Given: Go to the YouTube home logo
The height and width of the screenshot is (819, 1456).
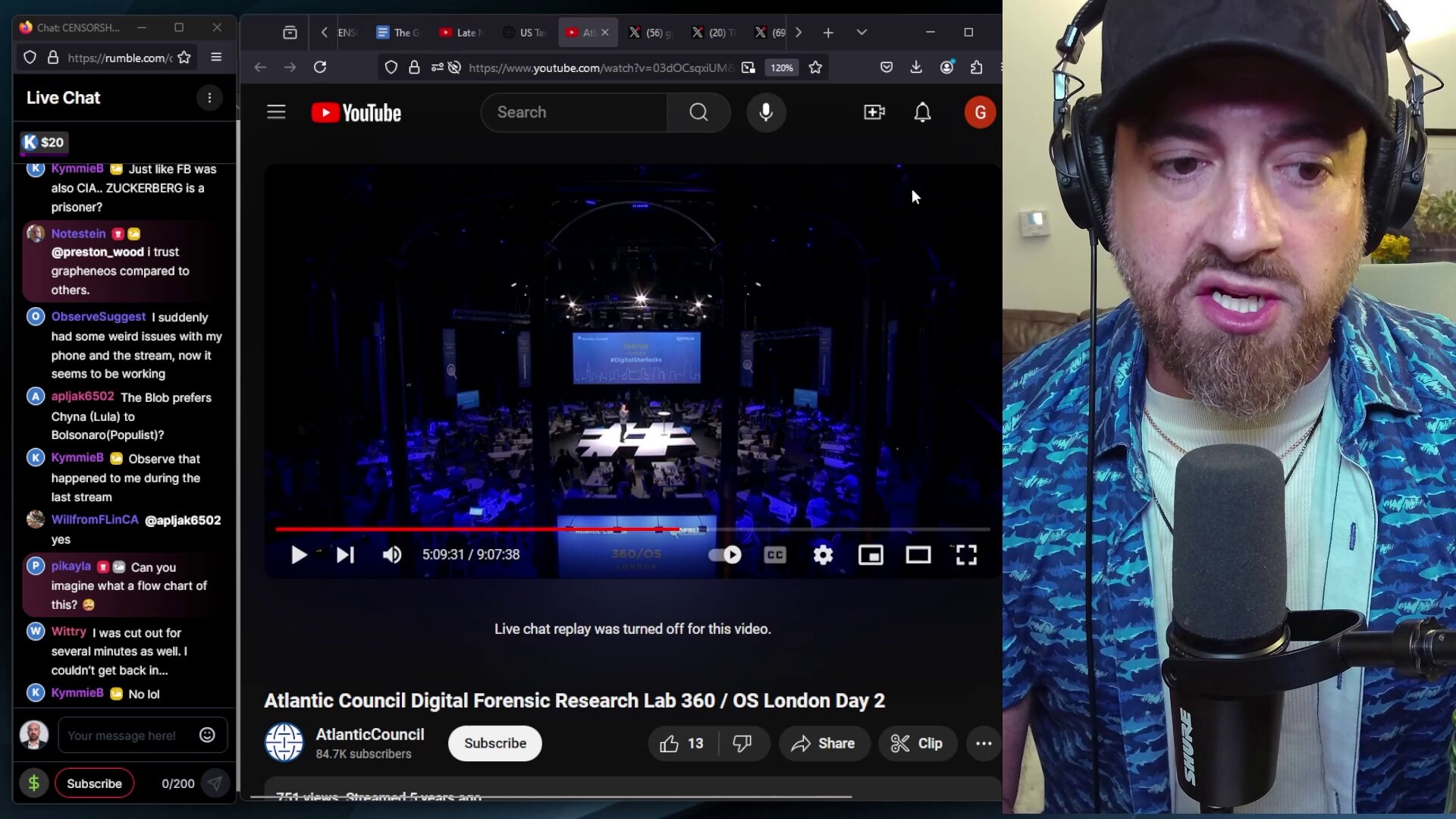Looking at the screenshot, I should click(356, 113).
